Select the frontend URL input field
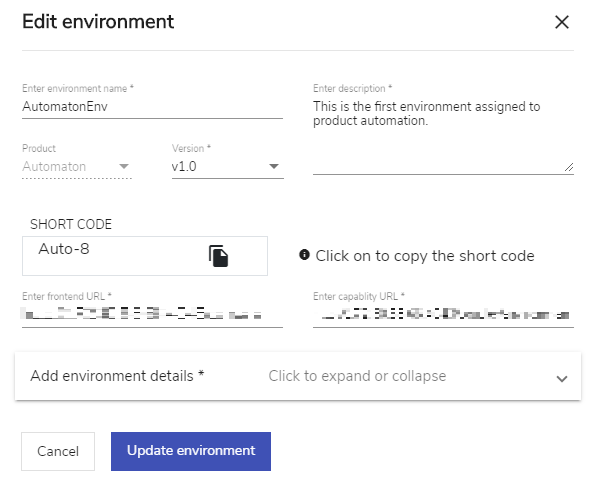595x493 pixels. tap(152, 315)
